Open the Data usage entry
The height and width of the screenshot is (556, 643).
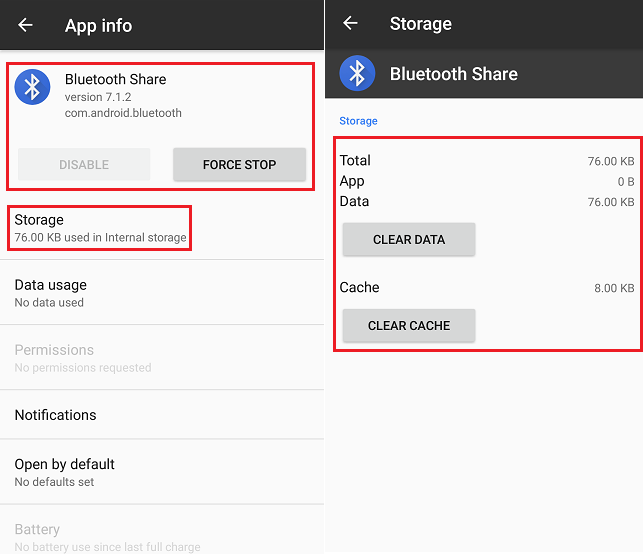coord(162,293)
